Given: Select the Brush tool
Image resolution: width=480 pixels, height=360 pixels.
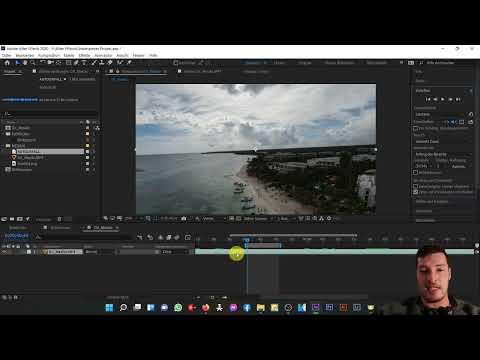Looking at the screenshot, I should click(x=94, y=63).
